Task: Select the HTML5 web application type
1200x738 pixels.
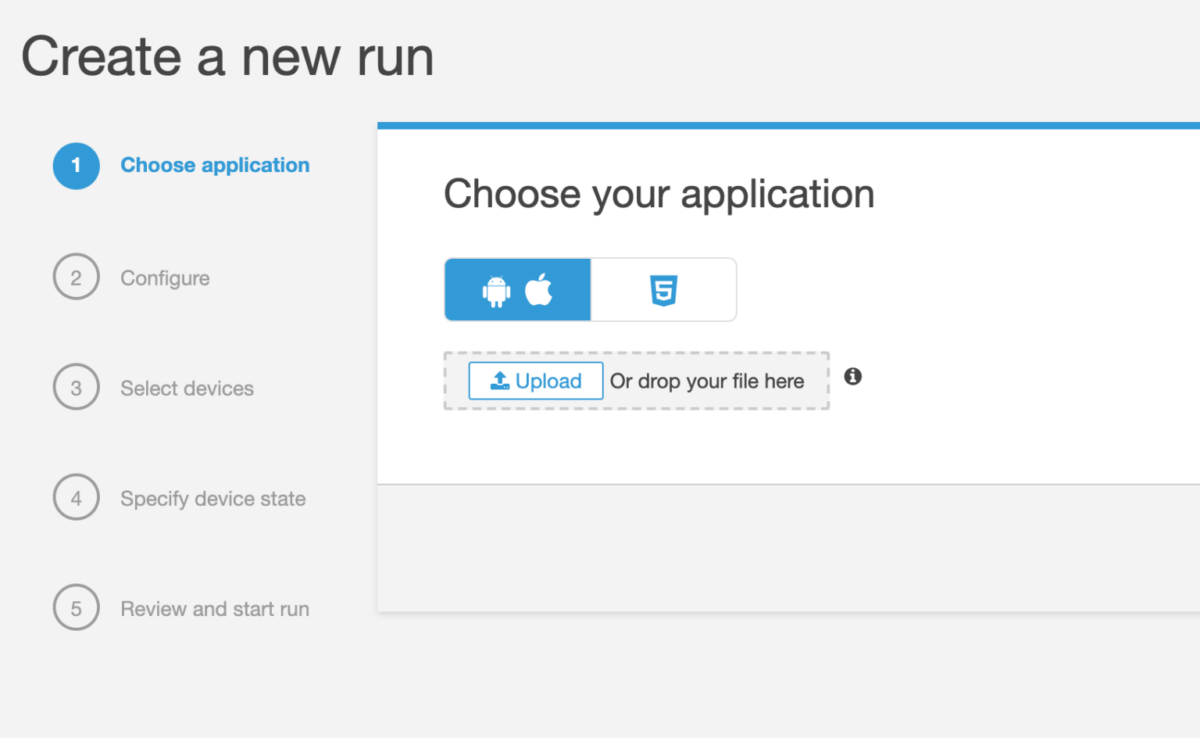Action: 663,290
